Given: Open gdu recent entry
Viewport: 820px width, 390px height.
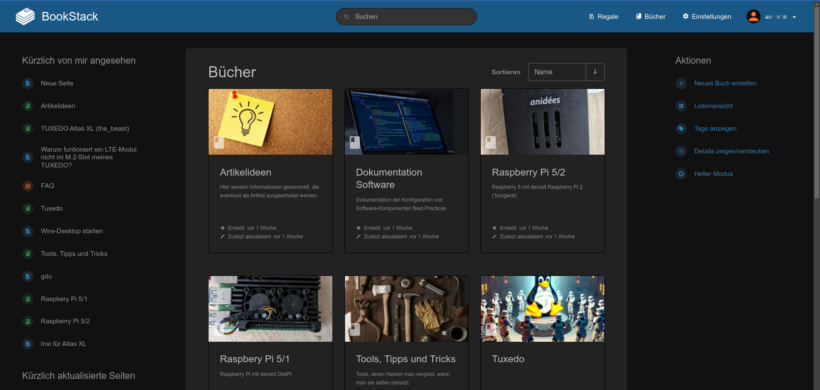Looking at the screenshot, I should 46,276.
